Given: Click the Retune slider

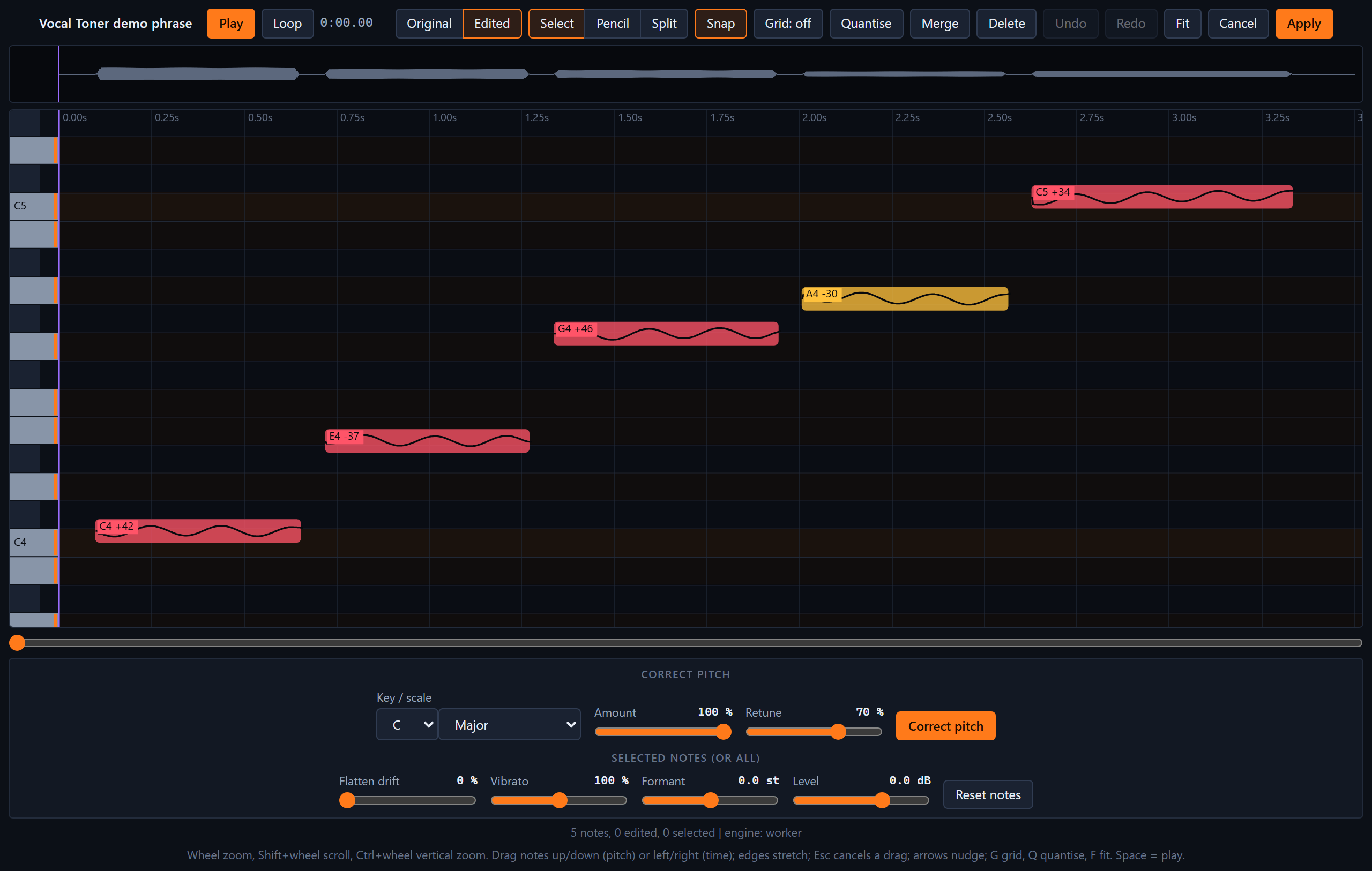Looking at the screenshot, I should [814, 731].
